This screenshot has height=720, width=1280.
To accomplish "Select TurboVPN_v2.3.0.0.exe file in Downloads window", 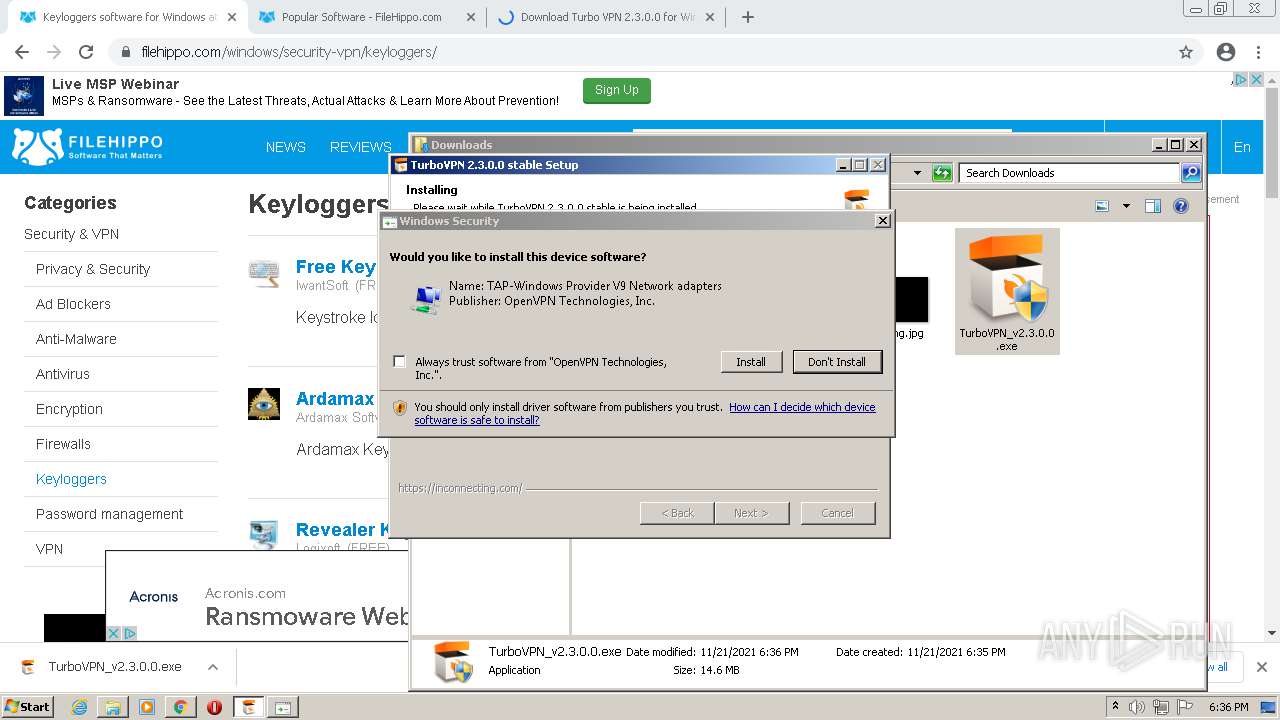I will pyautogui.click(x=1007, y=291).
